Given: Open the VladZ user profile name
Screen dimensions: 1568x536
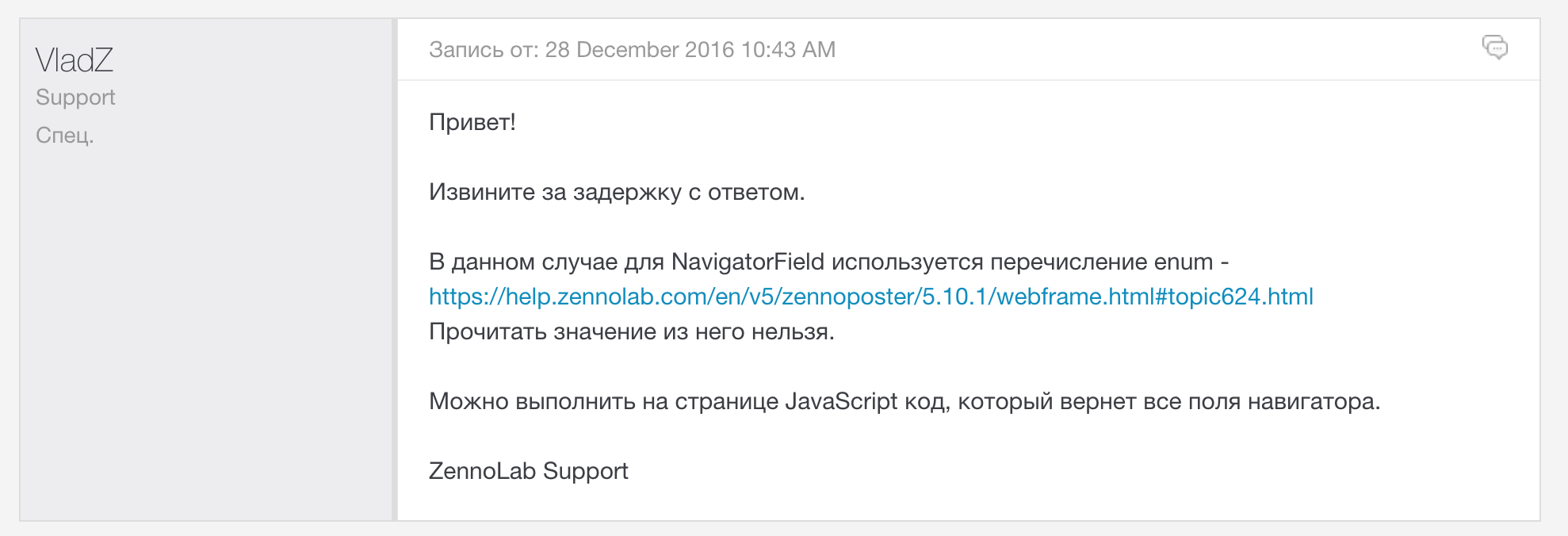Looking at the screenshot, I should tap(75, 60).
